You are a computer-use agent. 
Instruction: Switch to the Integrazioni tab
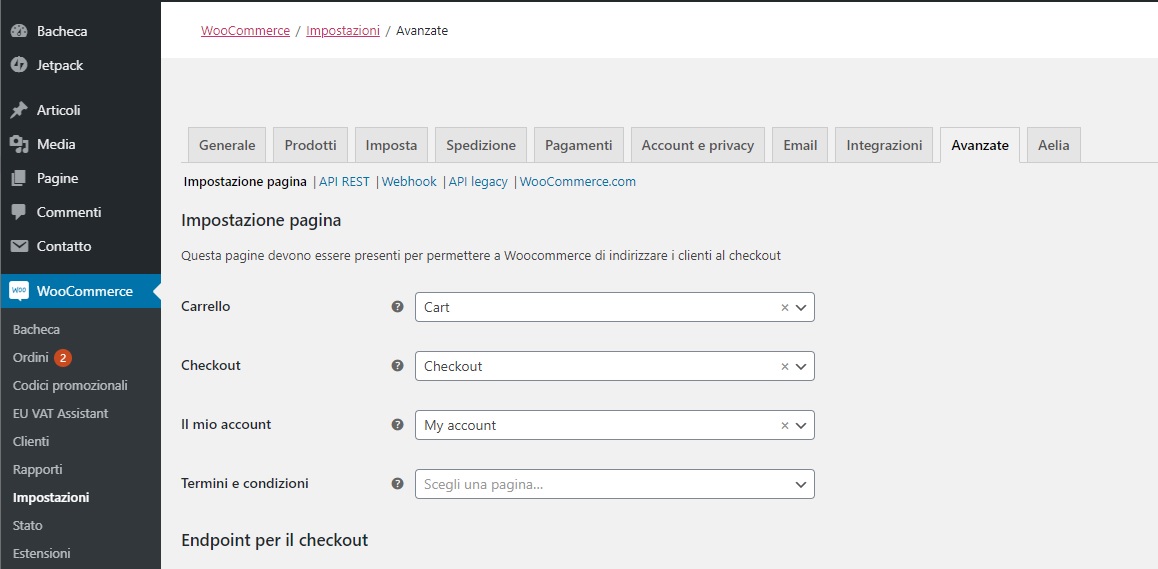point(885,145)
